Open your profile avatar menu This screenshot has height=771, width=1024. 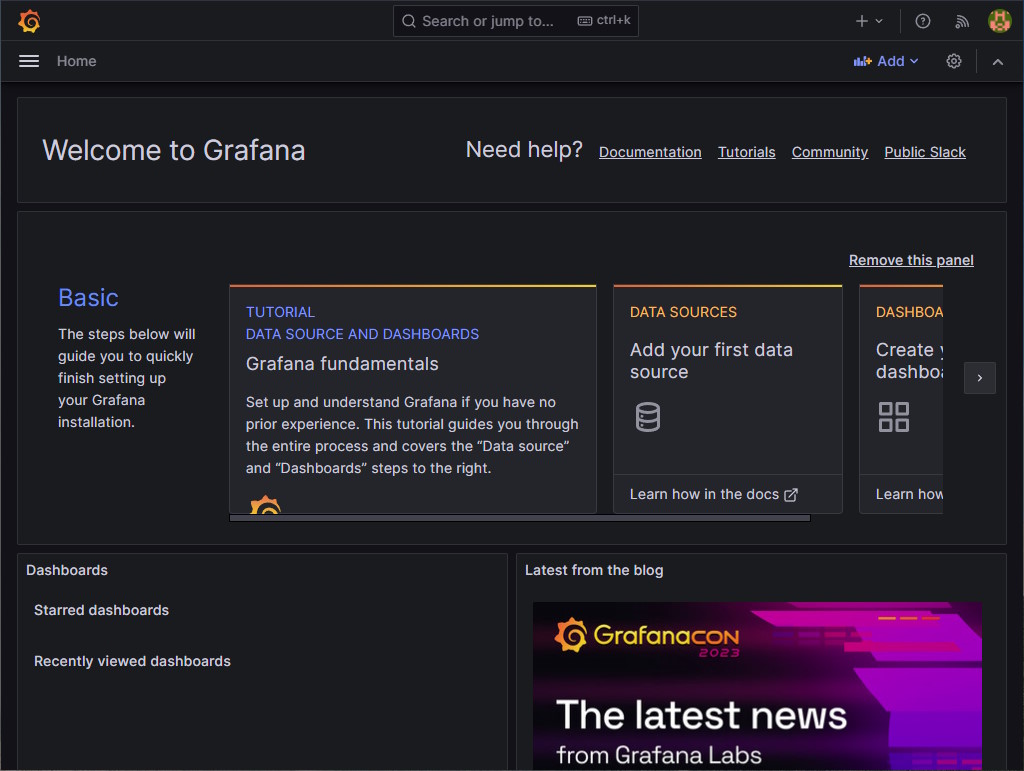(999, 20)
